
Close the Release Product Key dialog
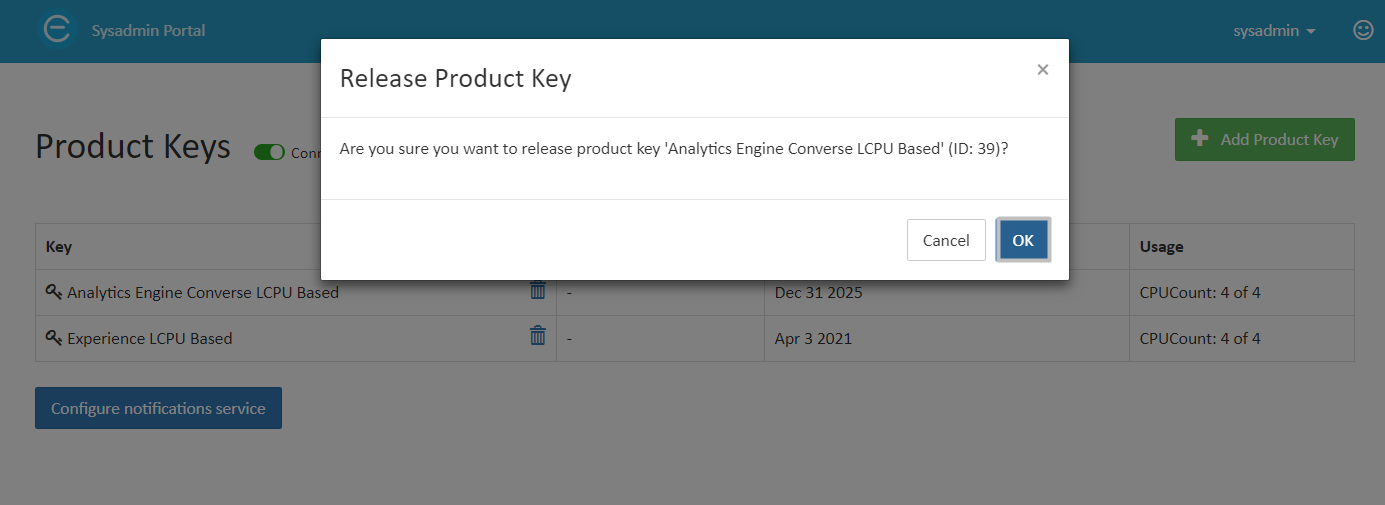(x=1043, y=69)
